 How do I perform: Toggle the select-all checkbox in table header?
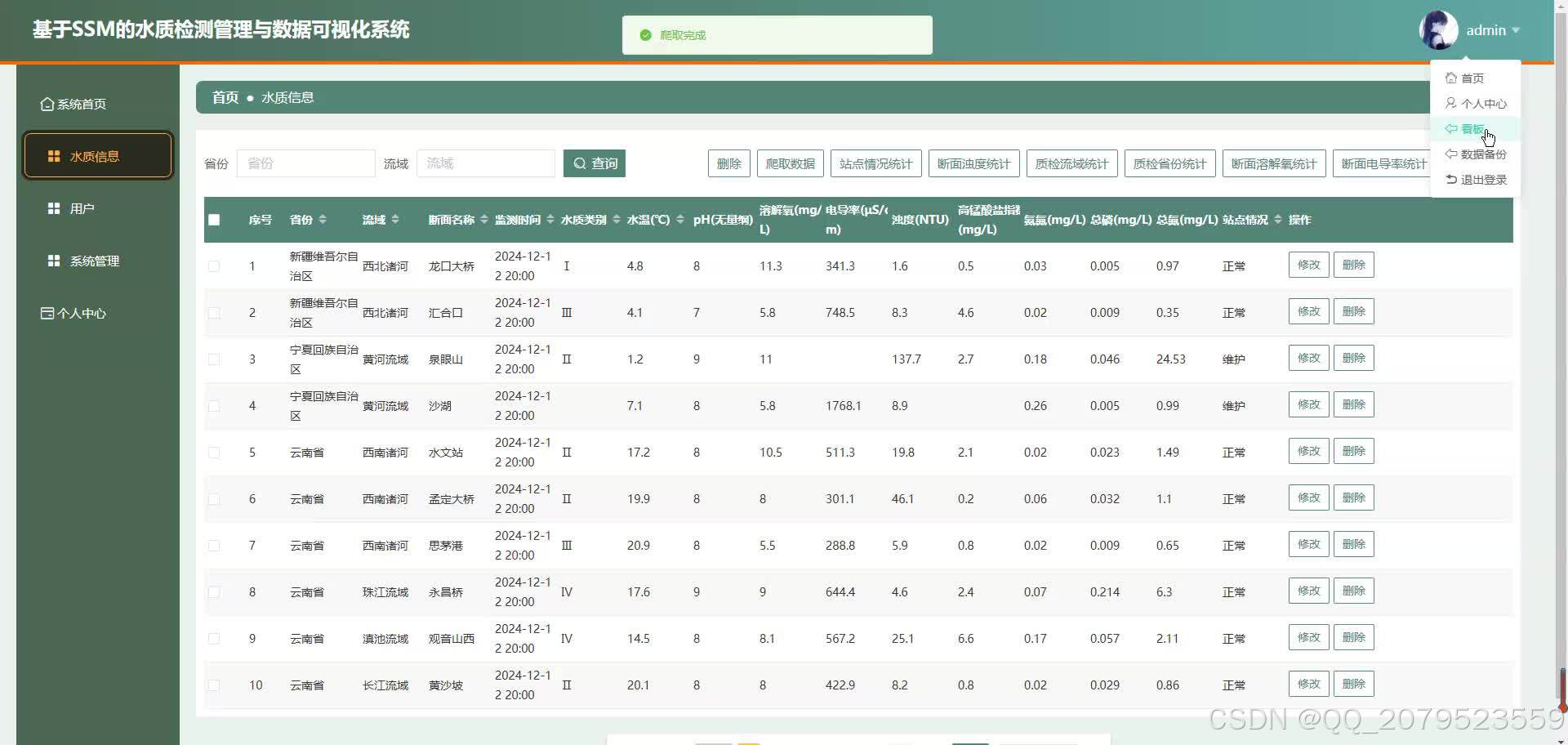(214, 219)
